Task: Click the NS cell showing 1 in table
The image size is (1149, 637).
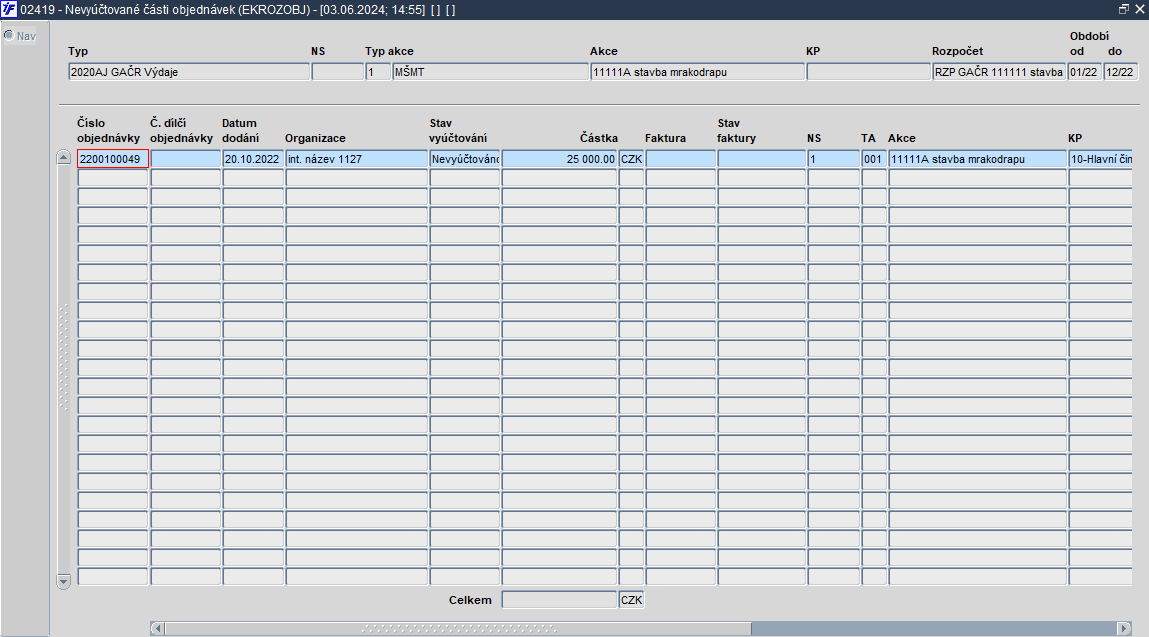Action: coord(833,159)
